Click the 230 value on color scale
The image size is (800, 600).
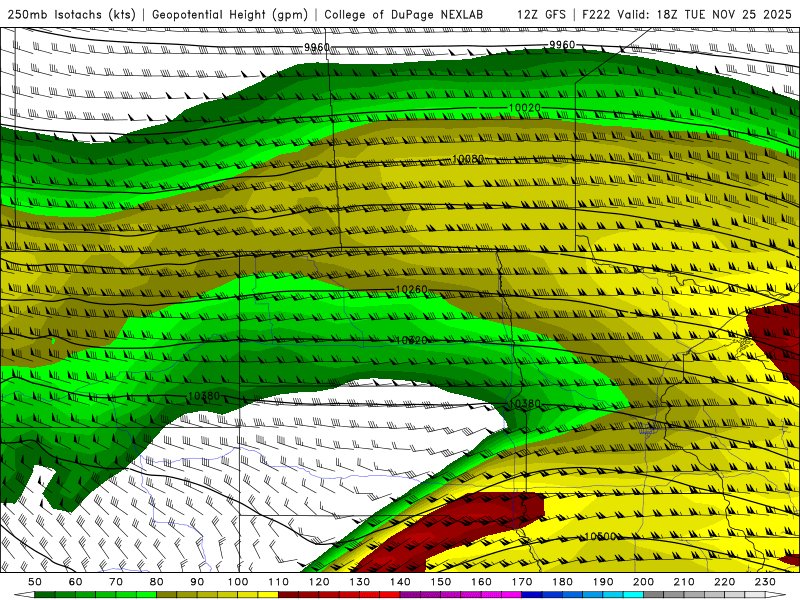765,582
